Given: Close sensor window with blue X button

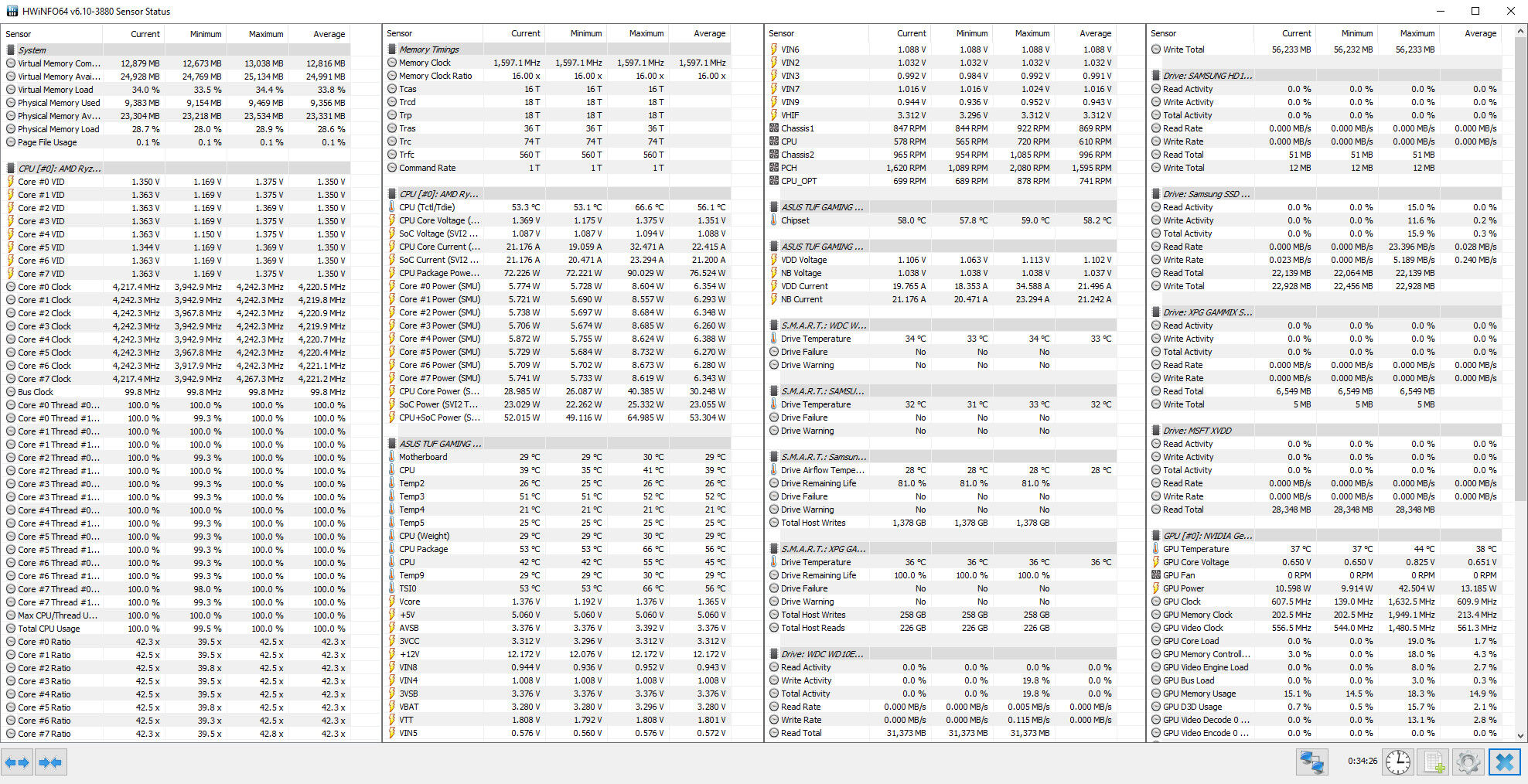Looking at the screenshot, I should coord(1504,762).
